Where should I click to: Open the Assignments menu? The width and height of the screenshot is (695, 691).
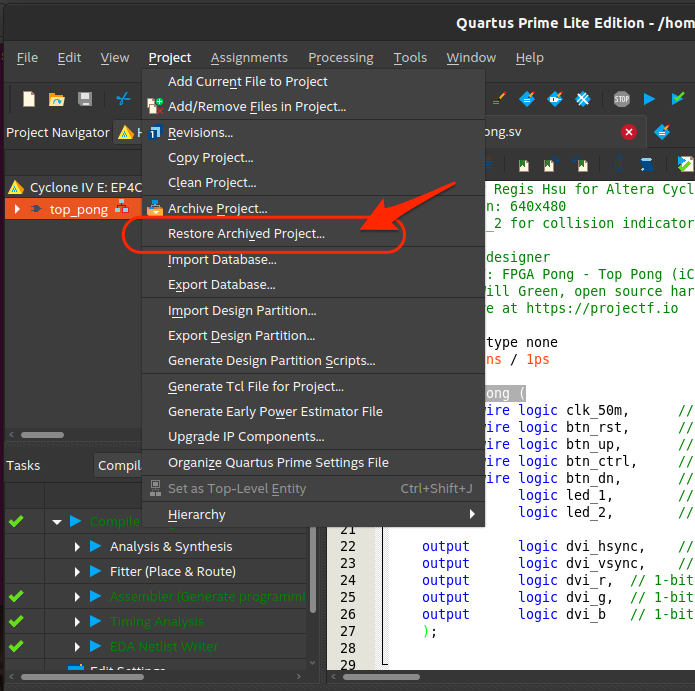coord(249,58)
